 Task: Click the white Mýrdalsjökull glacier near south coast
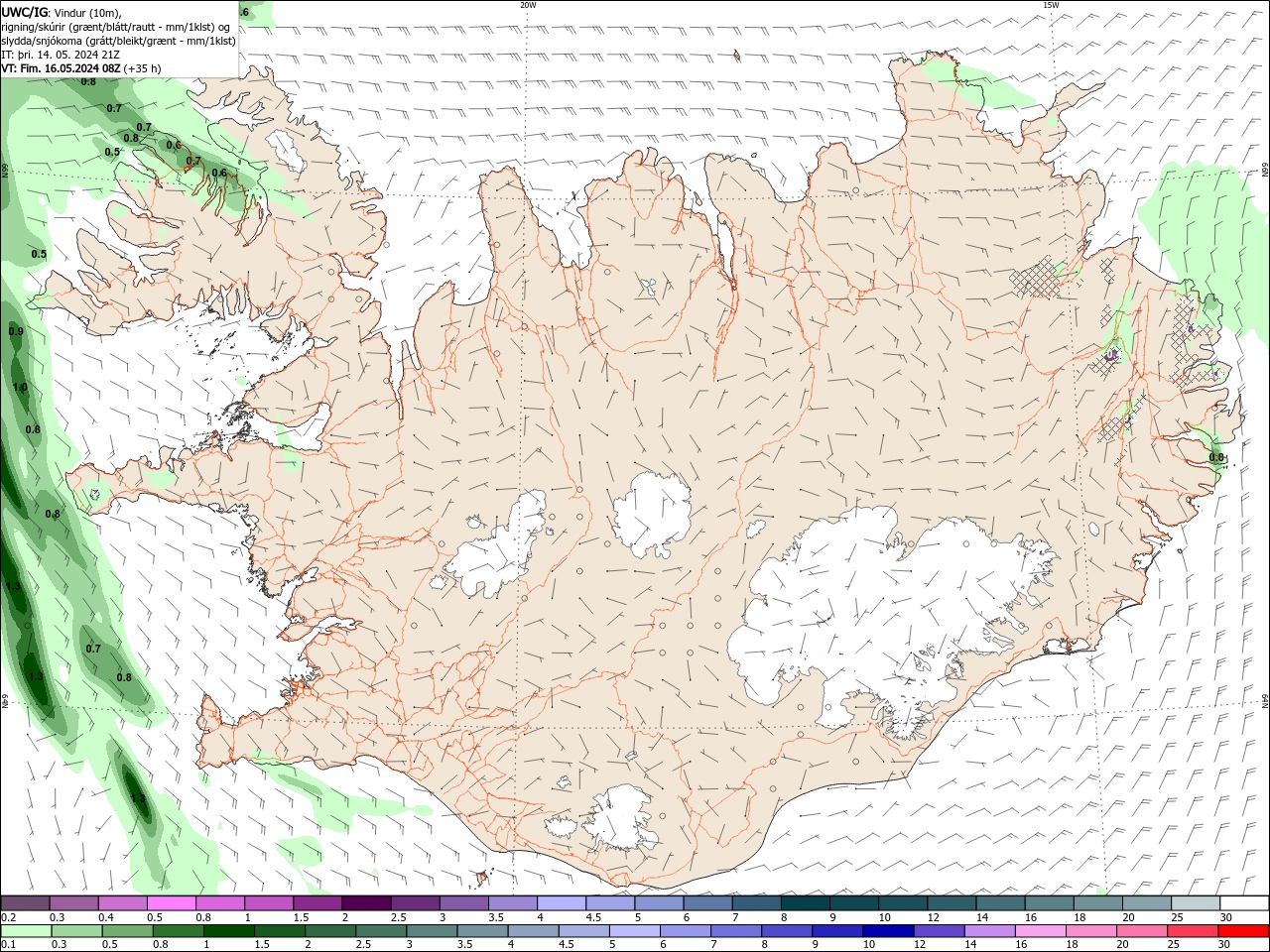[622, 816]
